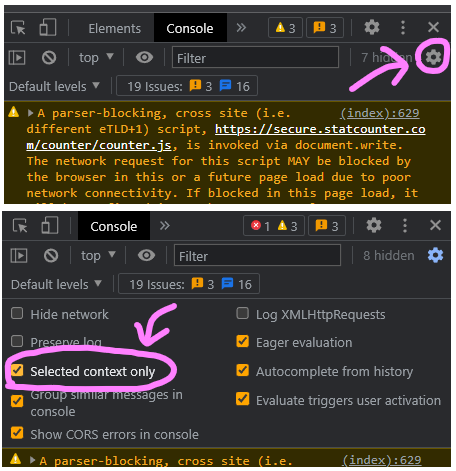Viewport: 456px width, 471px height.
Task: Click 19 Issues button in top panel
Action: coord(187,86)
